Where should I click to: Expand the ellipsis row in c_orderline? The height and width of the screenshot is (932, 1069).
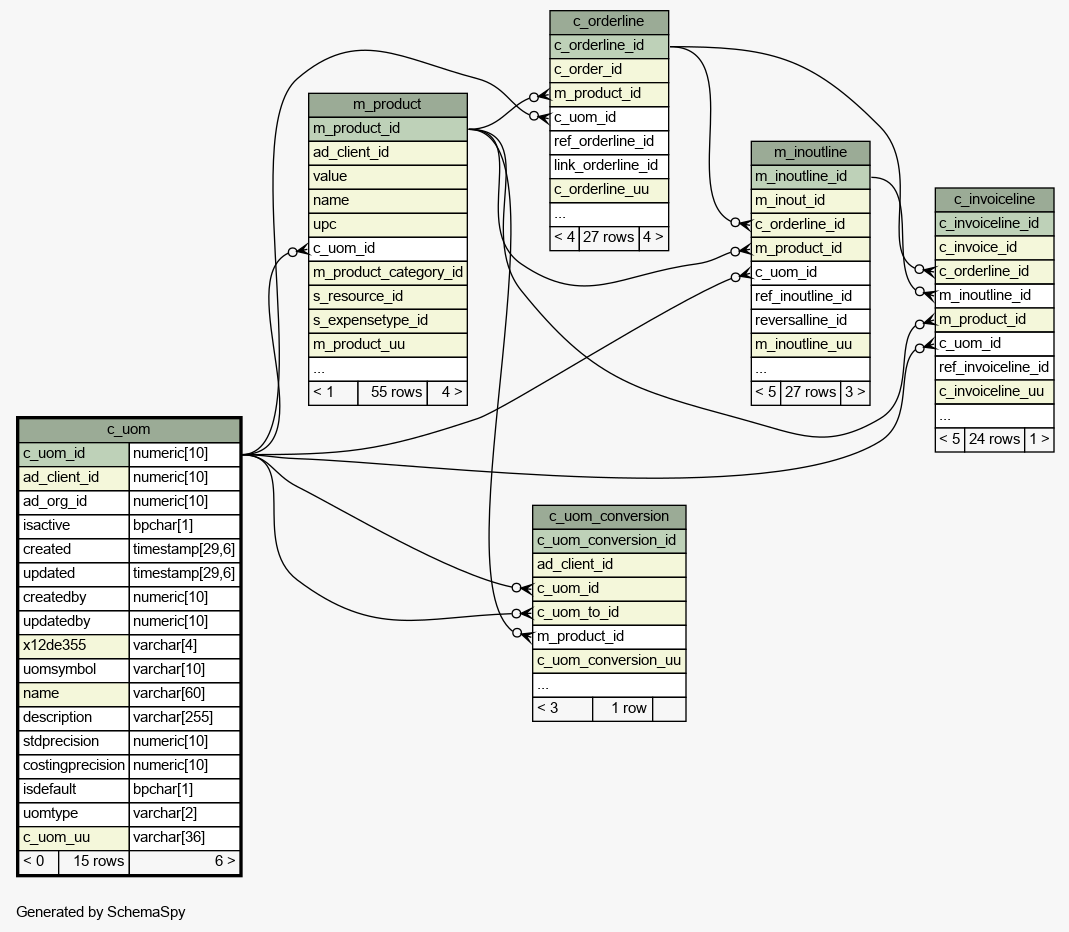tap(608, 214)
